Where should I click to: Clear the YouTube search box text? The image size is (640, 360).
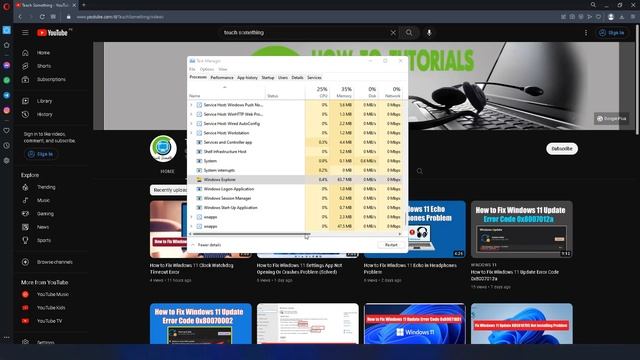[x=393, y=33]
